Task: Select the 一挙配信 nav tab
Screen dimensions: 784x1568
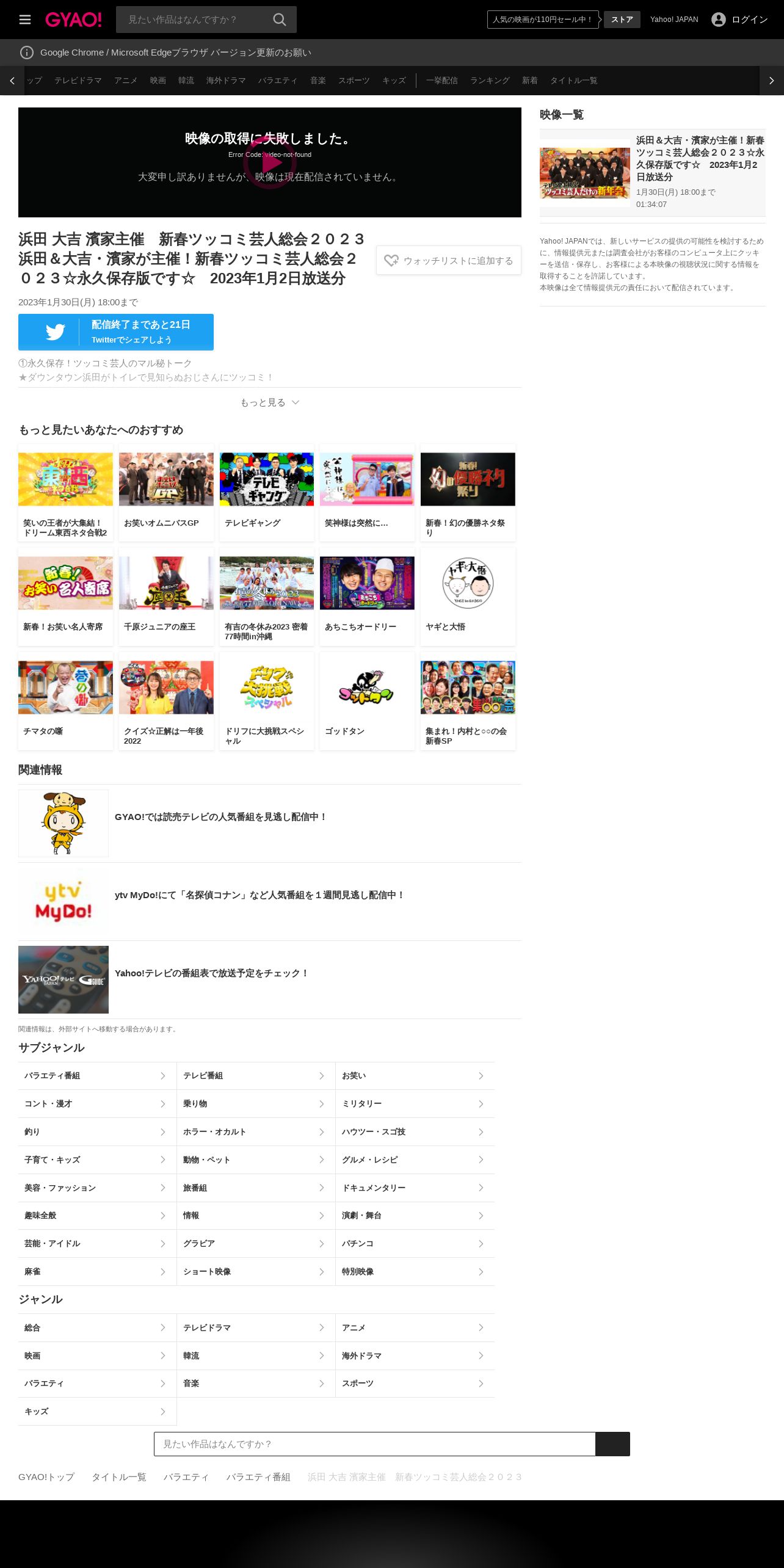Action: (x=442, y=81)
